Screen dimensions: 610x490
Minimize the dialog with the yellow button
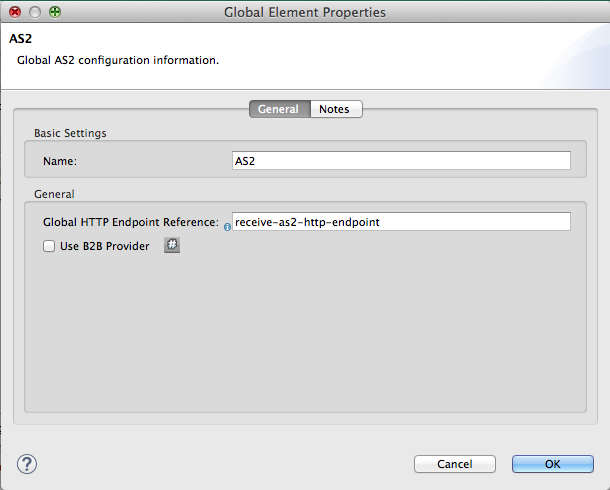pos(34,12)
